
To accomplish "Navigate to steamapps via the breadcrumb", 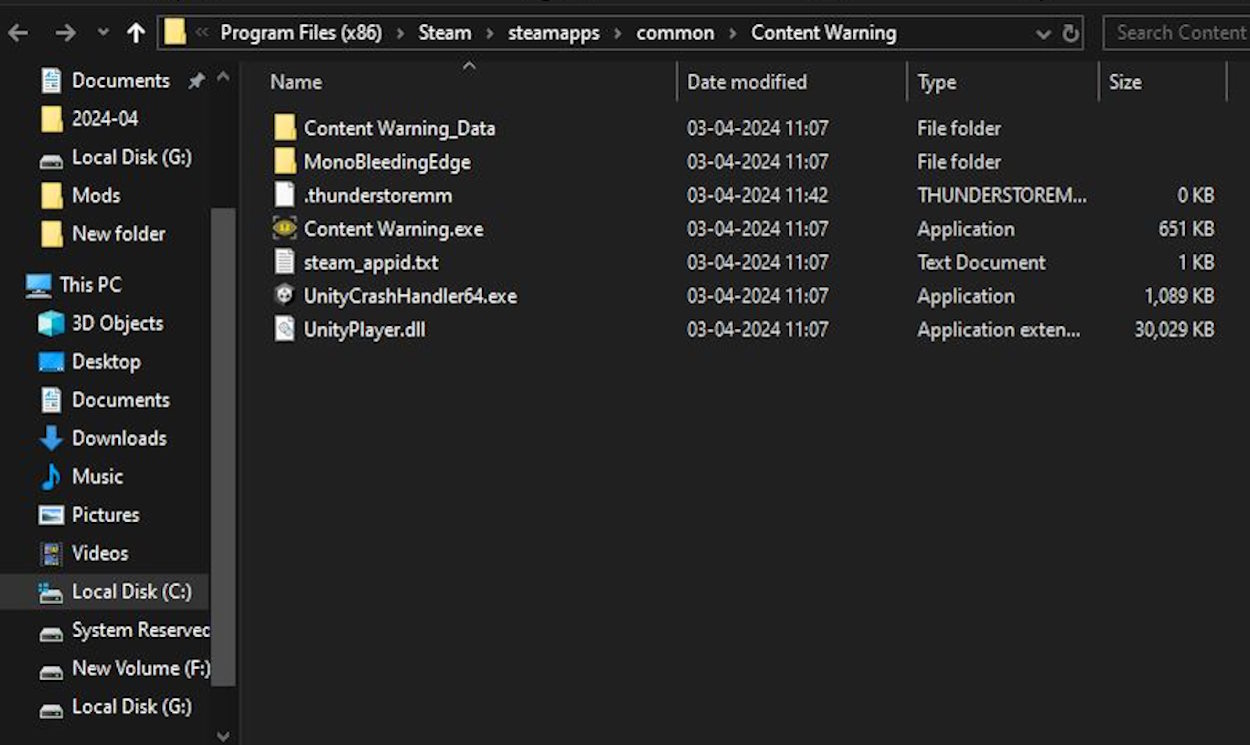I will click(553, 32).
